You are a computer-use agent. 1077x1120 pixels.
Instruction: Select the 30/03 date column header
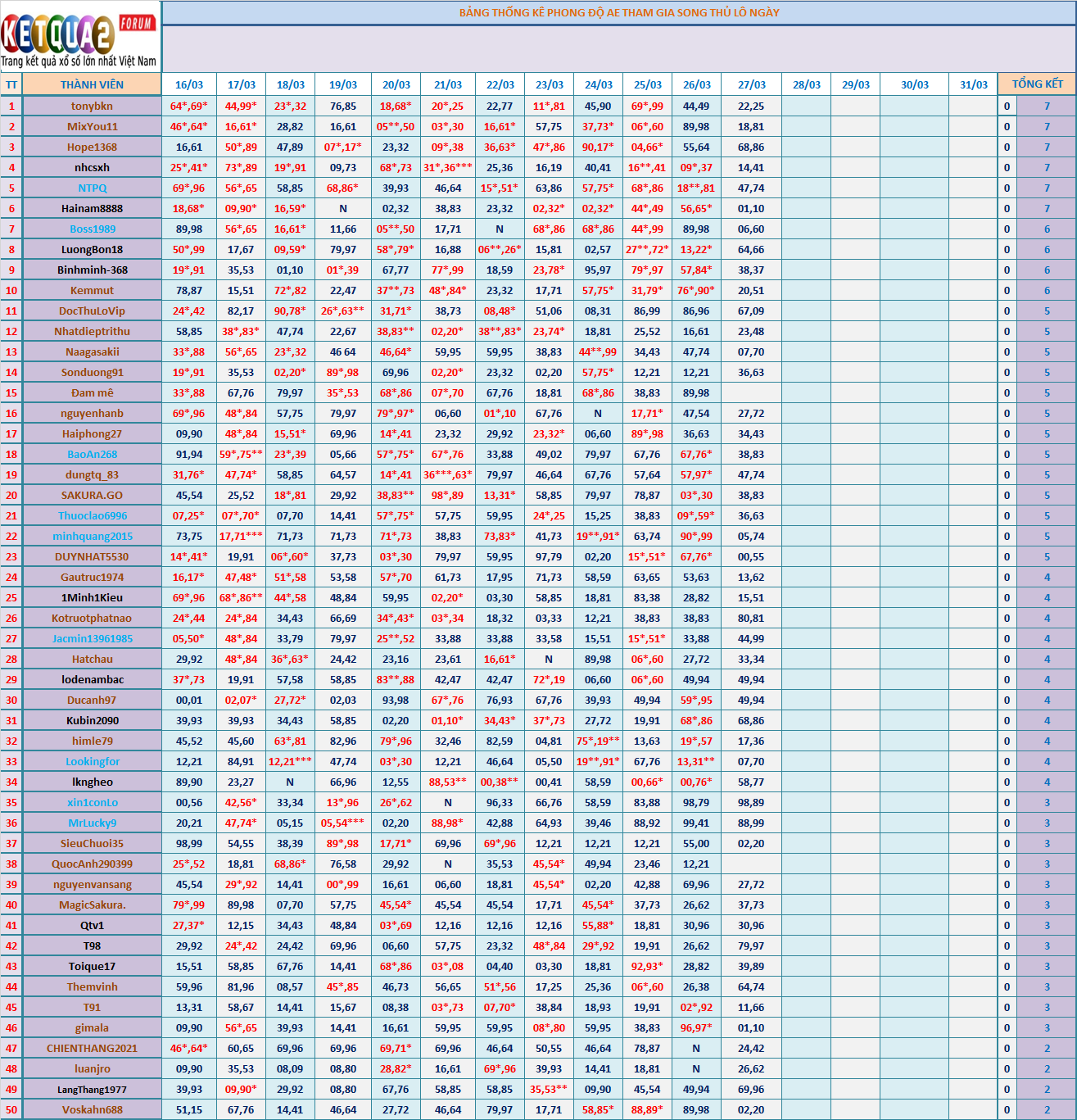point(915,84)
